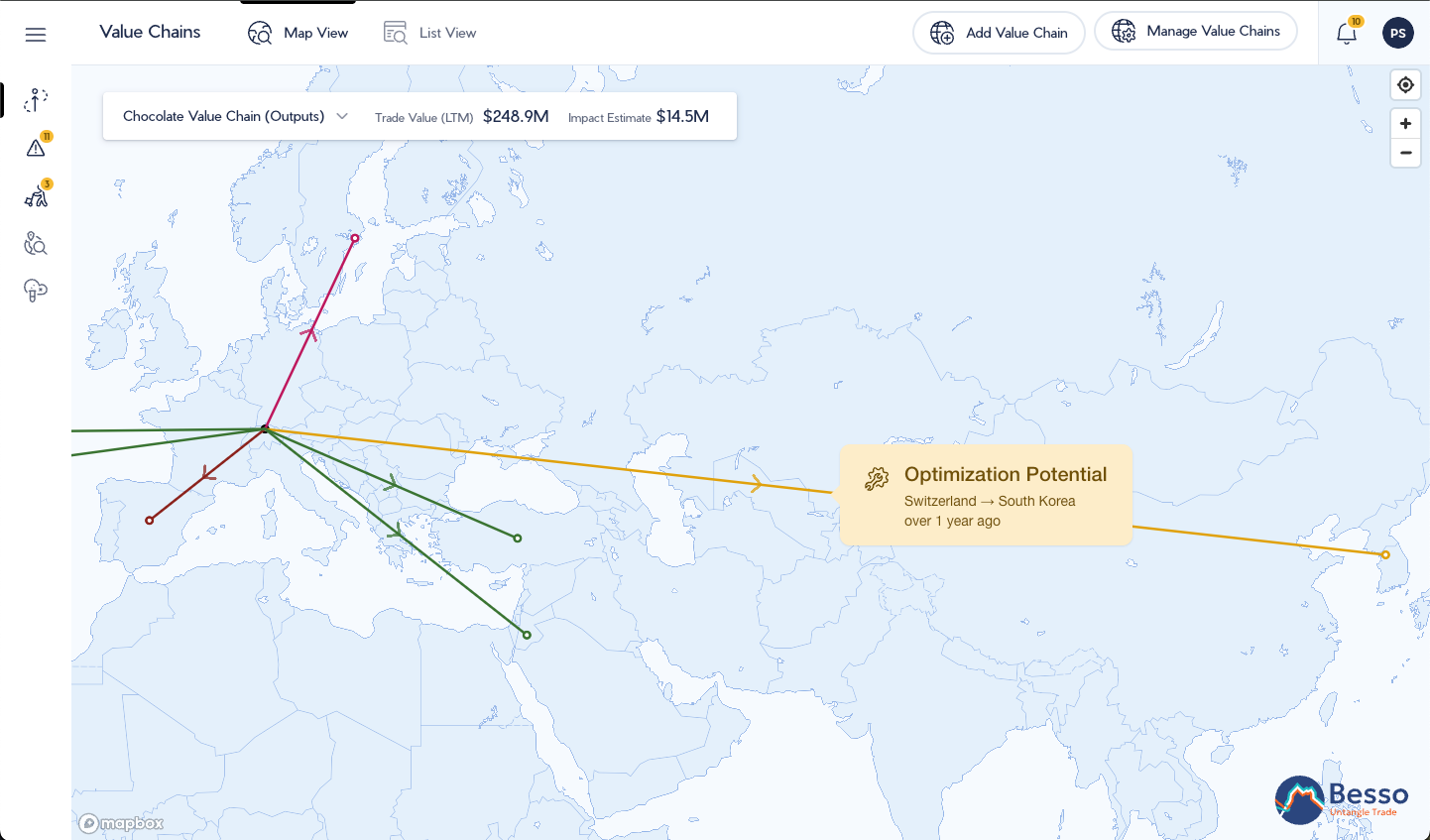Zoom out on the map
Viewport: 1430px width, 840px height.
pyautogui.click(x=1405, y=153)
